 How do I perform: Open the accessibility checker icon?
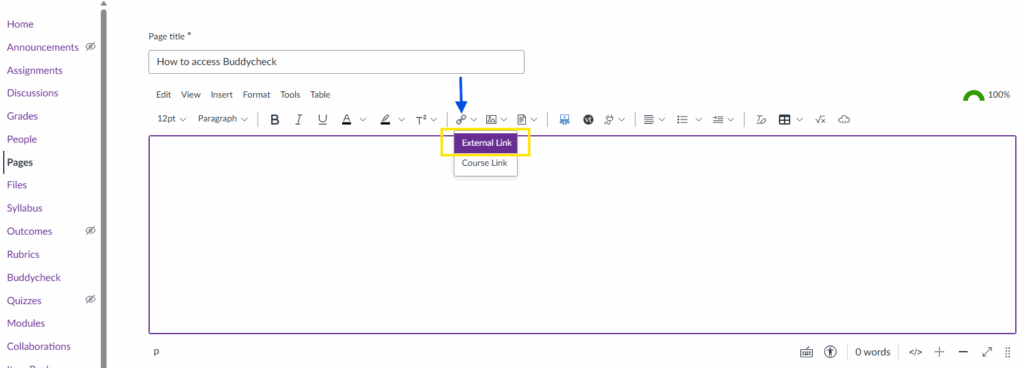pos(830,352)
